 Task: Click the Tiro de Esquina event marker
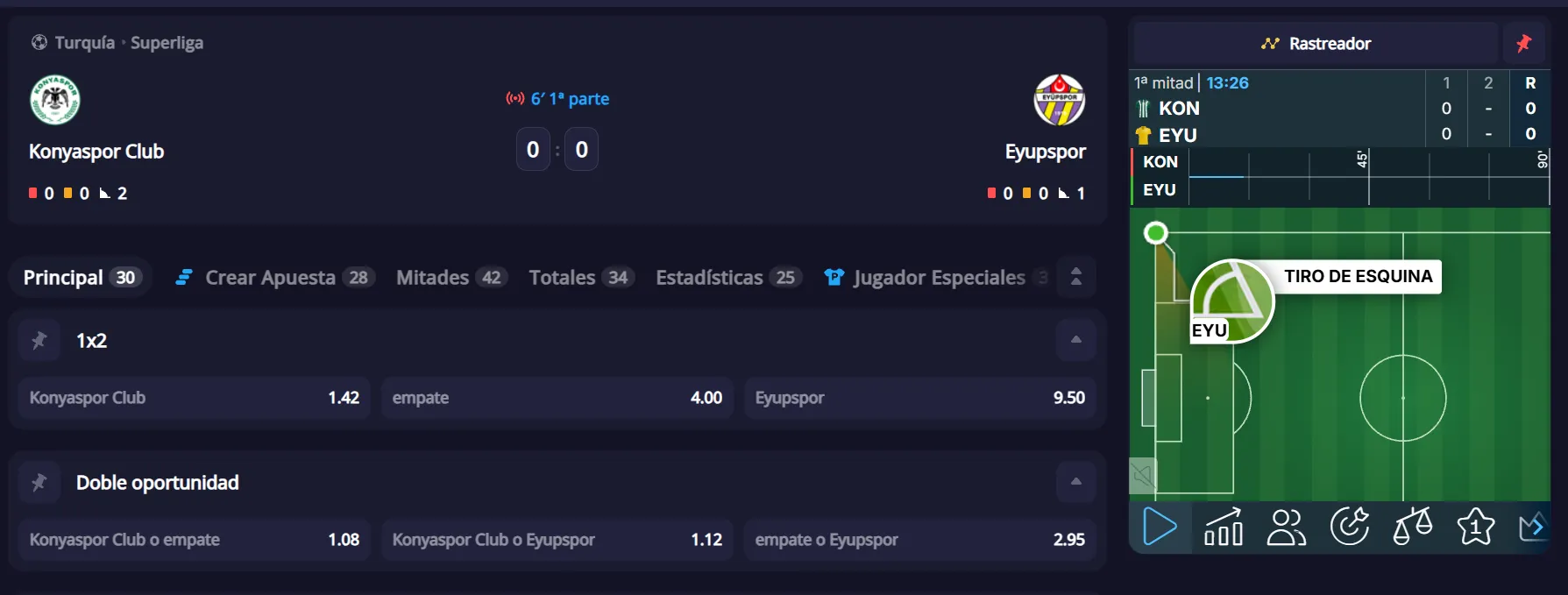(1232, 301)
